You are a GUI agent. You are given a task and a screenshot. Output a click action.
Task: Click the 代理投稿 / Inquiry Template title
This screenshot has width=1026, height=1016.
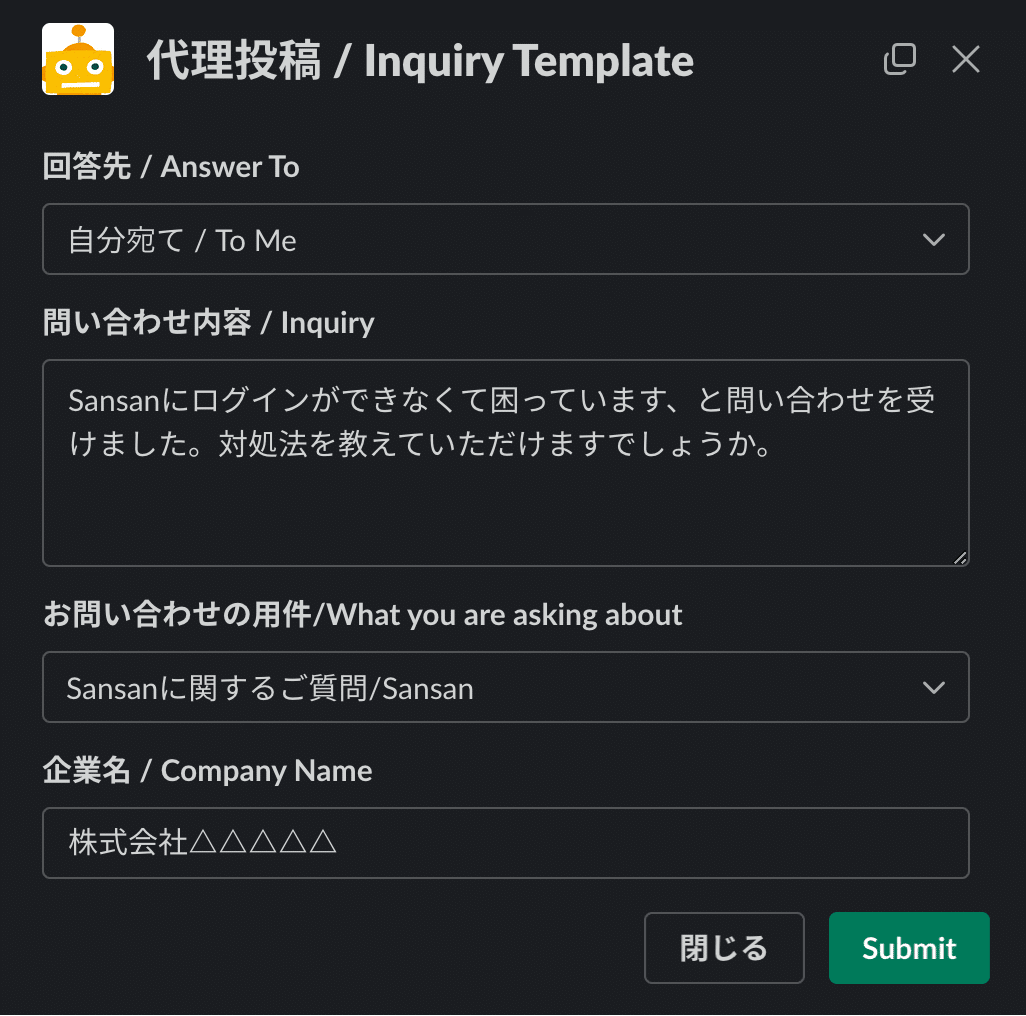tap(420, 60)
